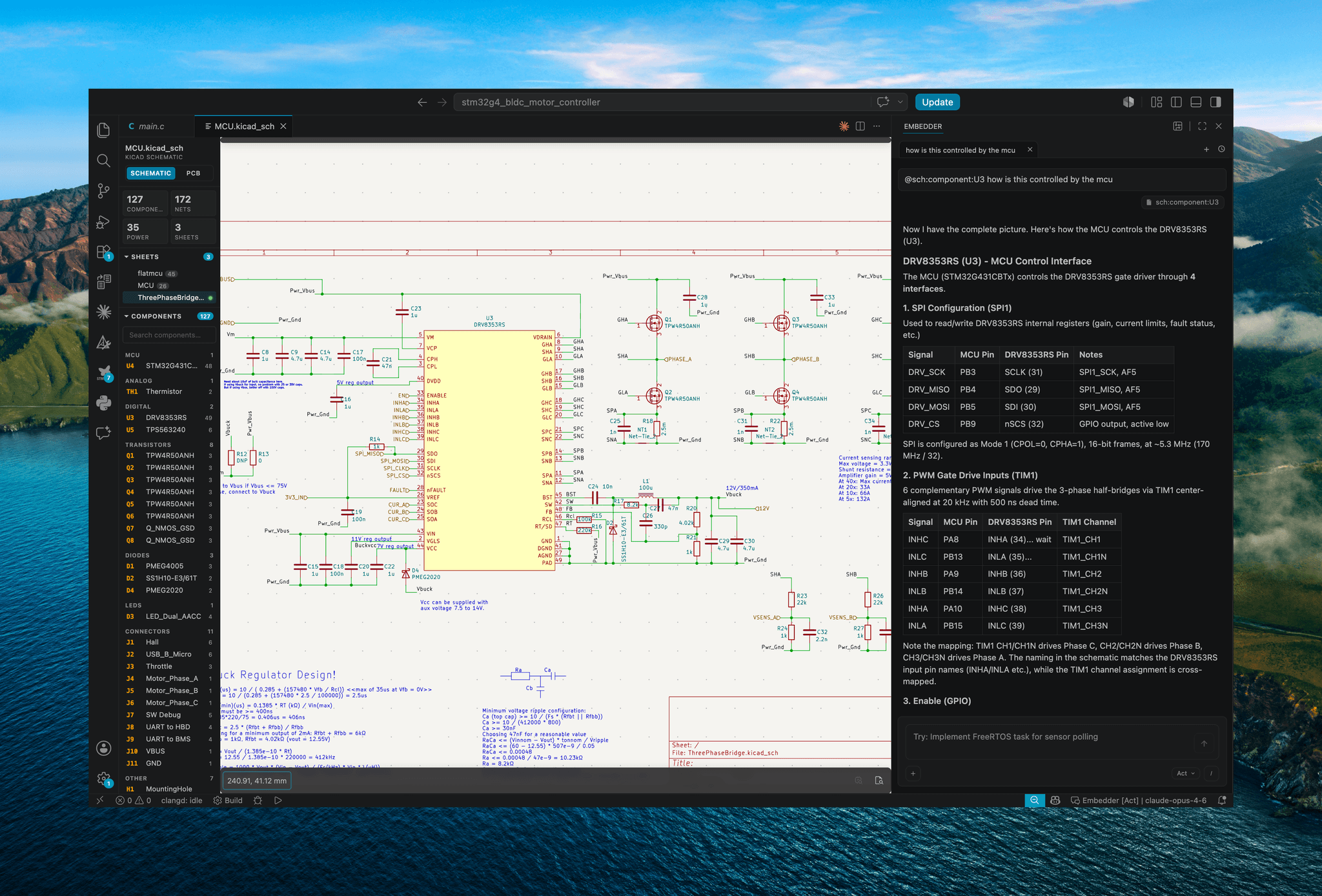The width and height of the screenshot is (1322, 896).
Task: Open the Python icon in activity bar
Action: point(103,403)
